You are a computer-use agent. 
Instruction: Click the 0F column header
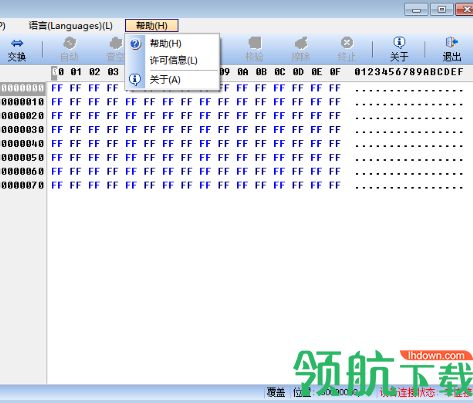pos(335,72)
